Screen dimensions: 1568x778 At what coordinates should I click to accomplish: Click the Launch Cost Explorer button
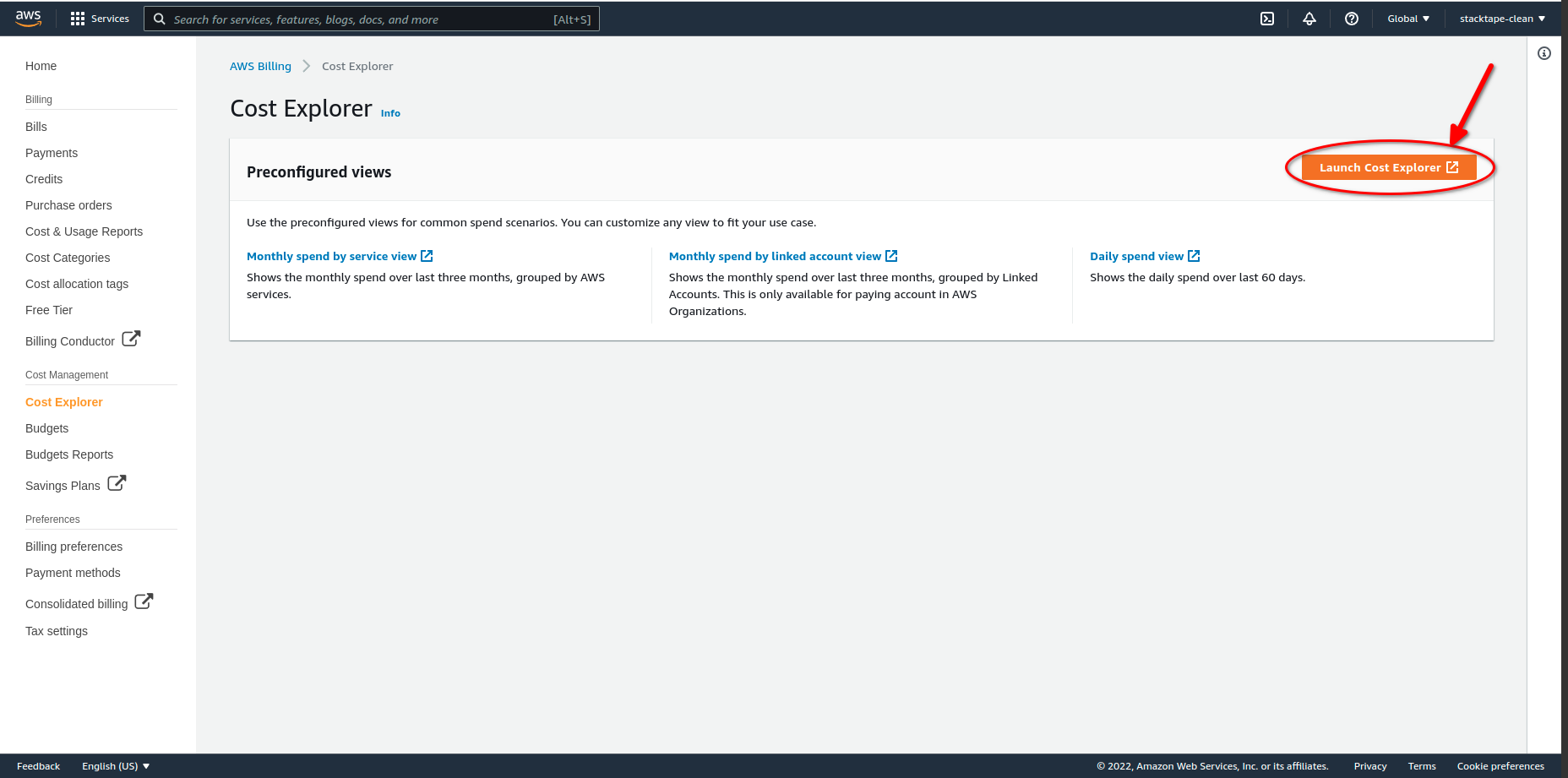[x=1389, y=167]
